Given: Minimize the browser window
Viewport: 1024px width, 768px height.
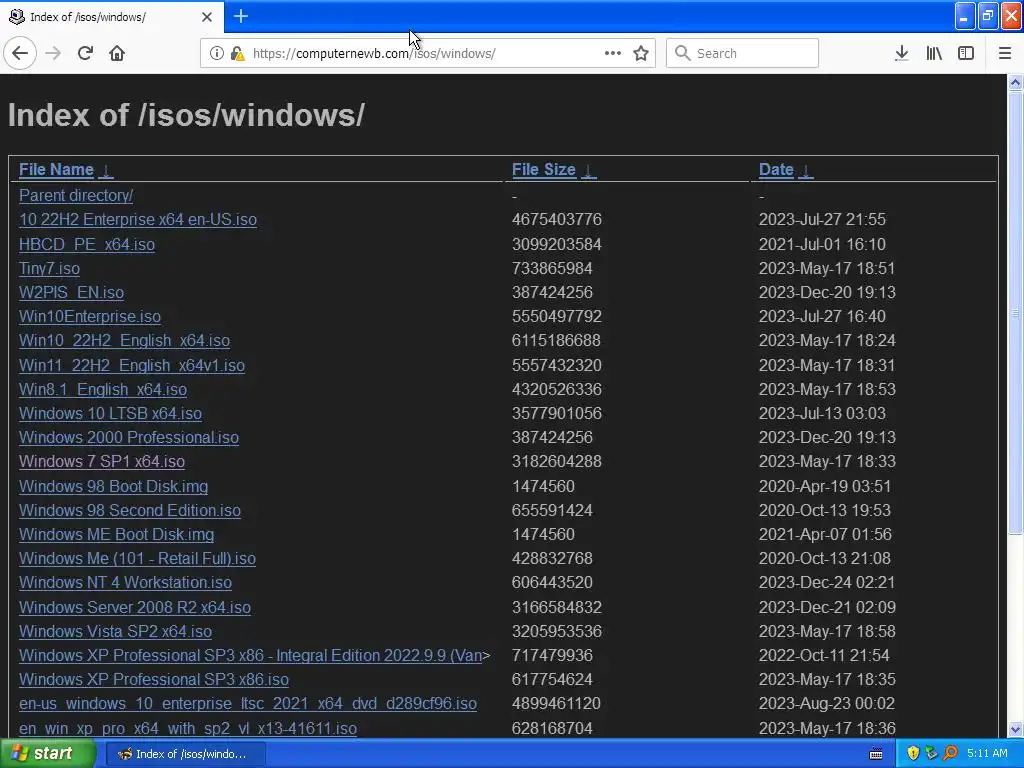Looking at the screenshot, I should tap(965, 16).
